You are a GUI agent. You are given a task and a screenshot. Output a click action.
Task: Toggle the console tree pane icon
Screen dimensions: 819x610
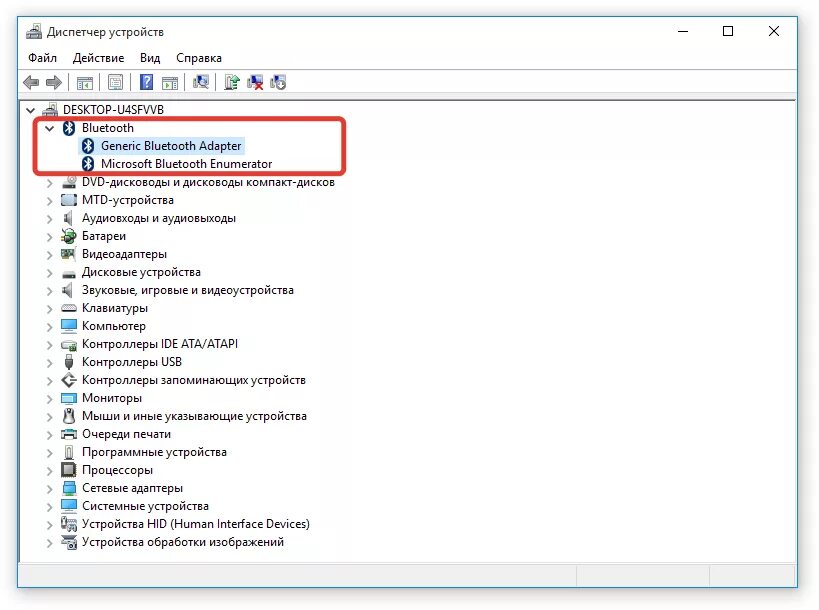point(85,83)
